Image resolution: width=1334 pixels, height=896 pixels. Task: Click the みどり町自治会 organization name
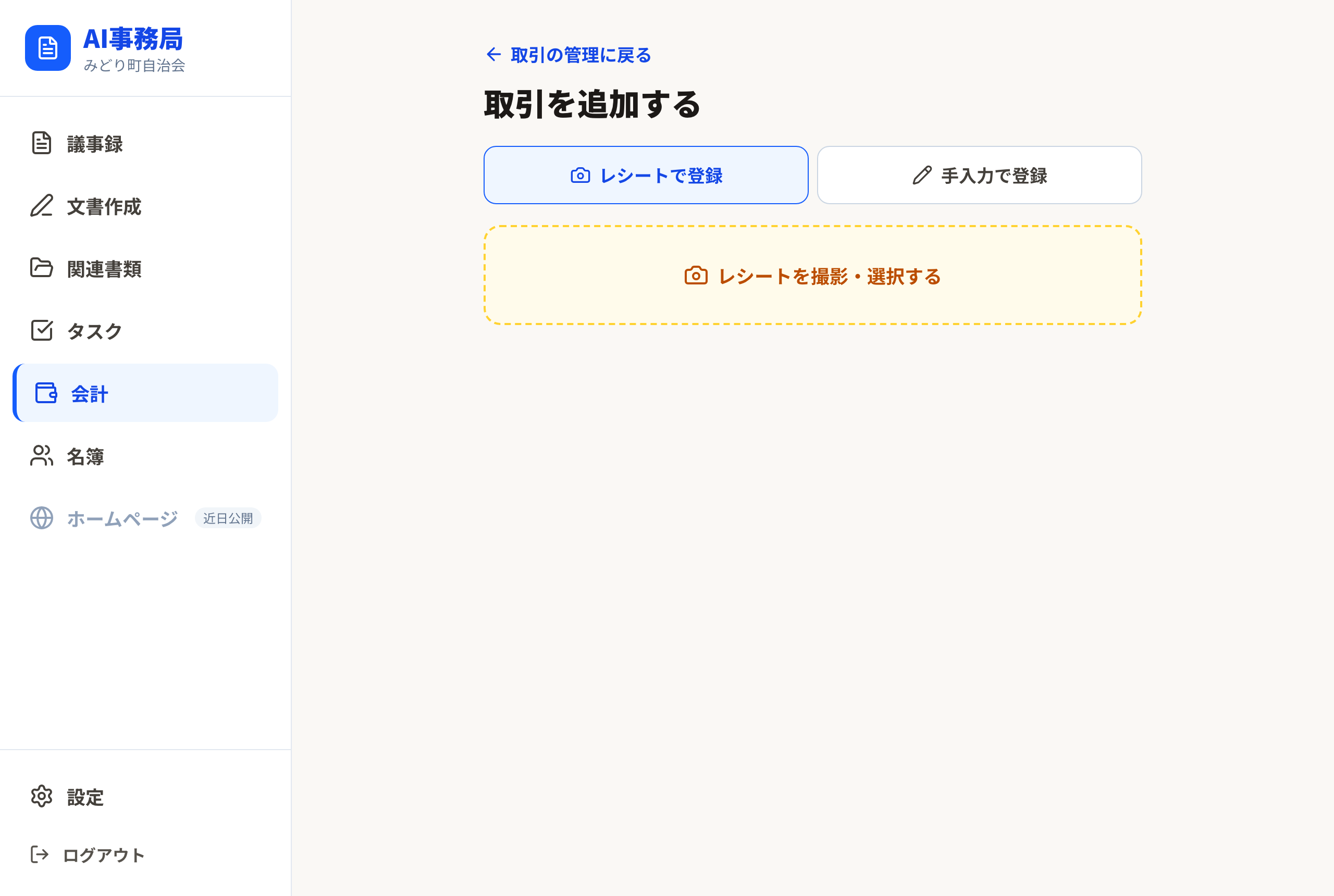point(134,65)
